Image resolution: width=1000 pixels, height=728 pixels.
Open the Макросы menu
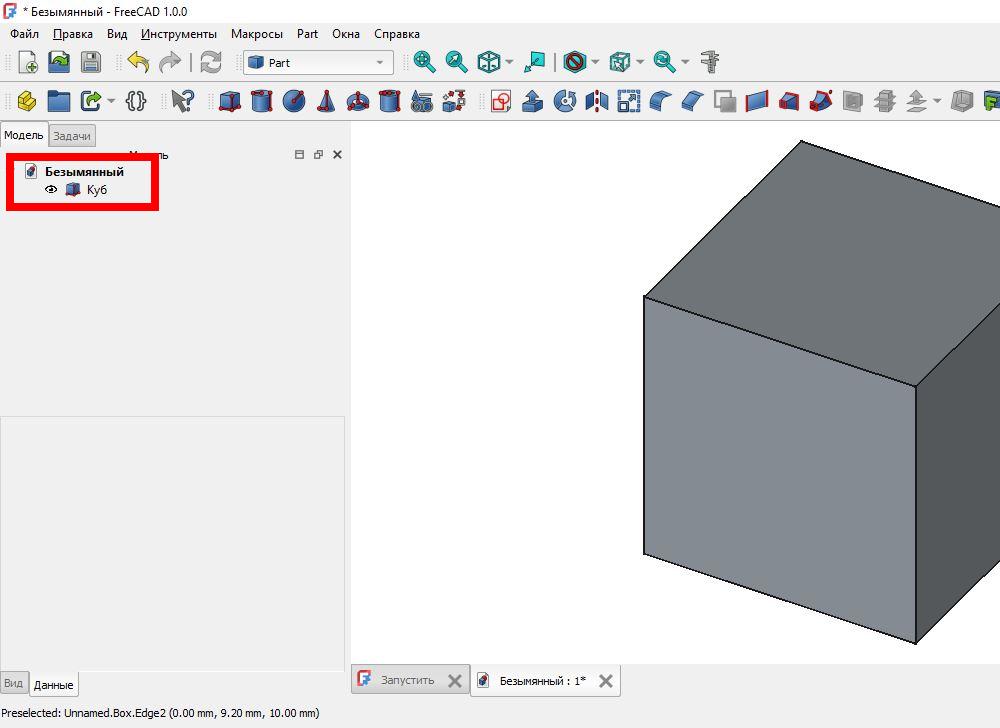[x=257, y=34]
